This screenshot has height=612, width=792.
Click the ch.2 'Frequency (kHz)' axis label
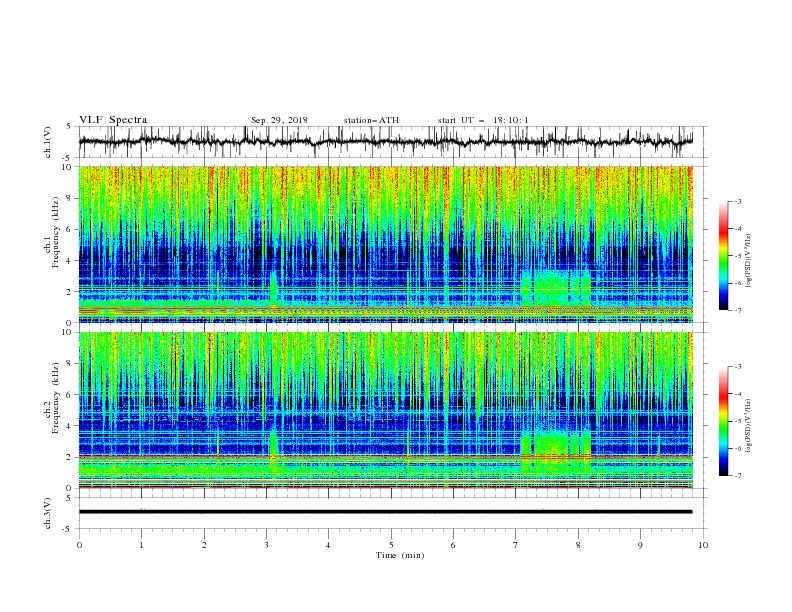click(x=56, y=398)
